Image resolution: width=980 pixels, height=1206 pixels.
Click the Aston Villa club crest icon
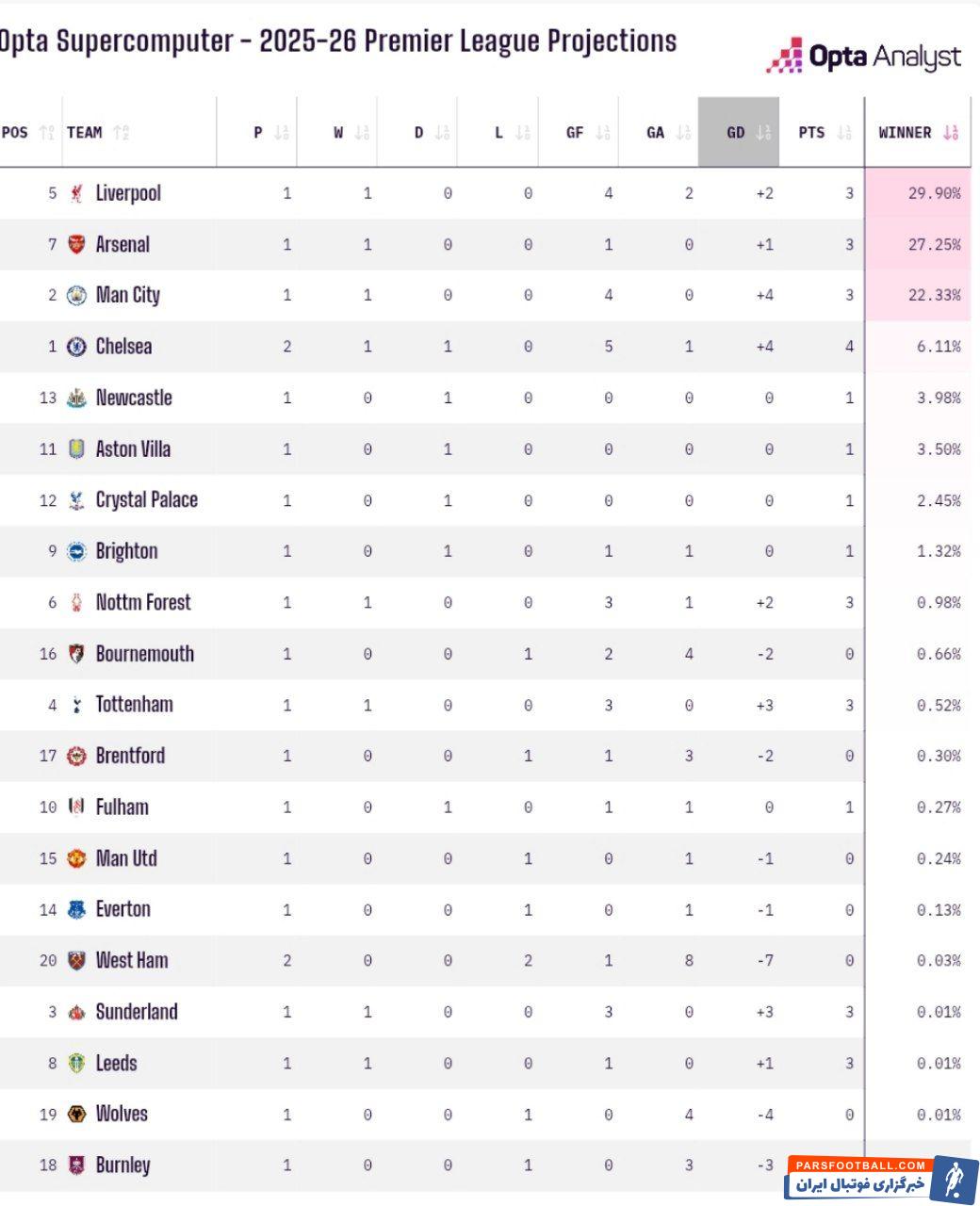click(x=76, y=449)
